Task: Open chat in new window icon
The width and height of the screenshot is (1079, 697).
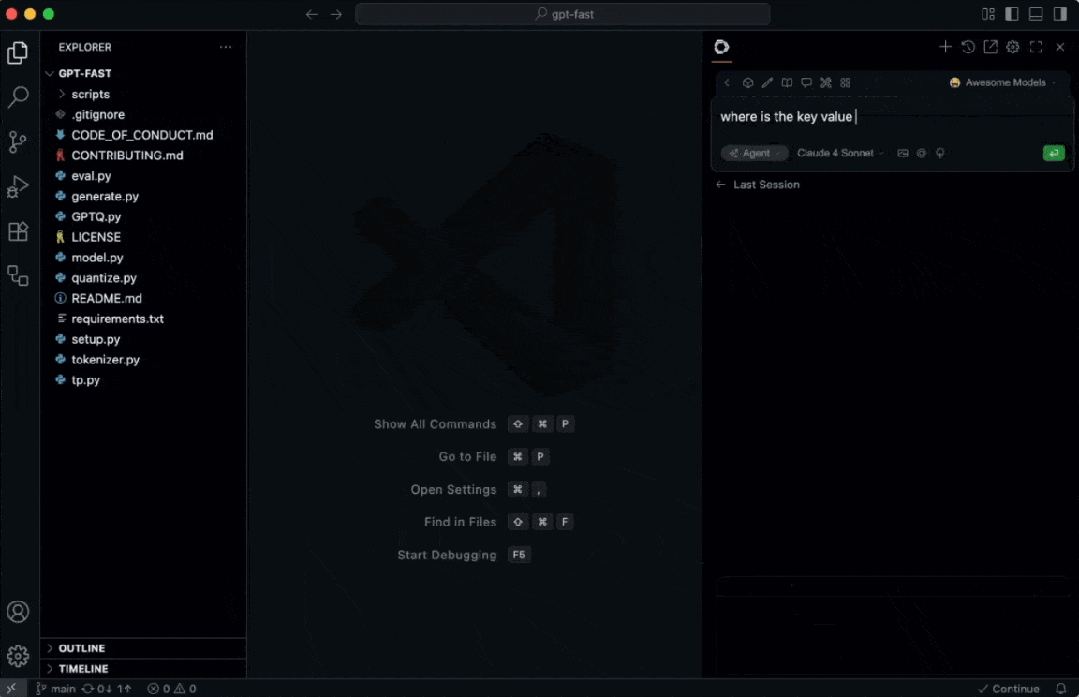Action: pos(990,47)
